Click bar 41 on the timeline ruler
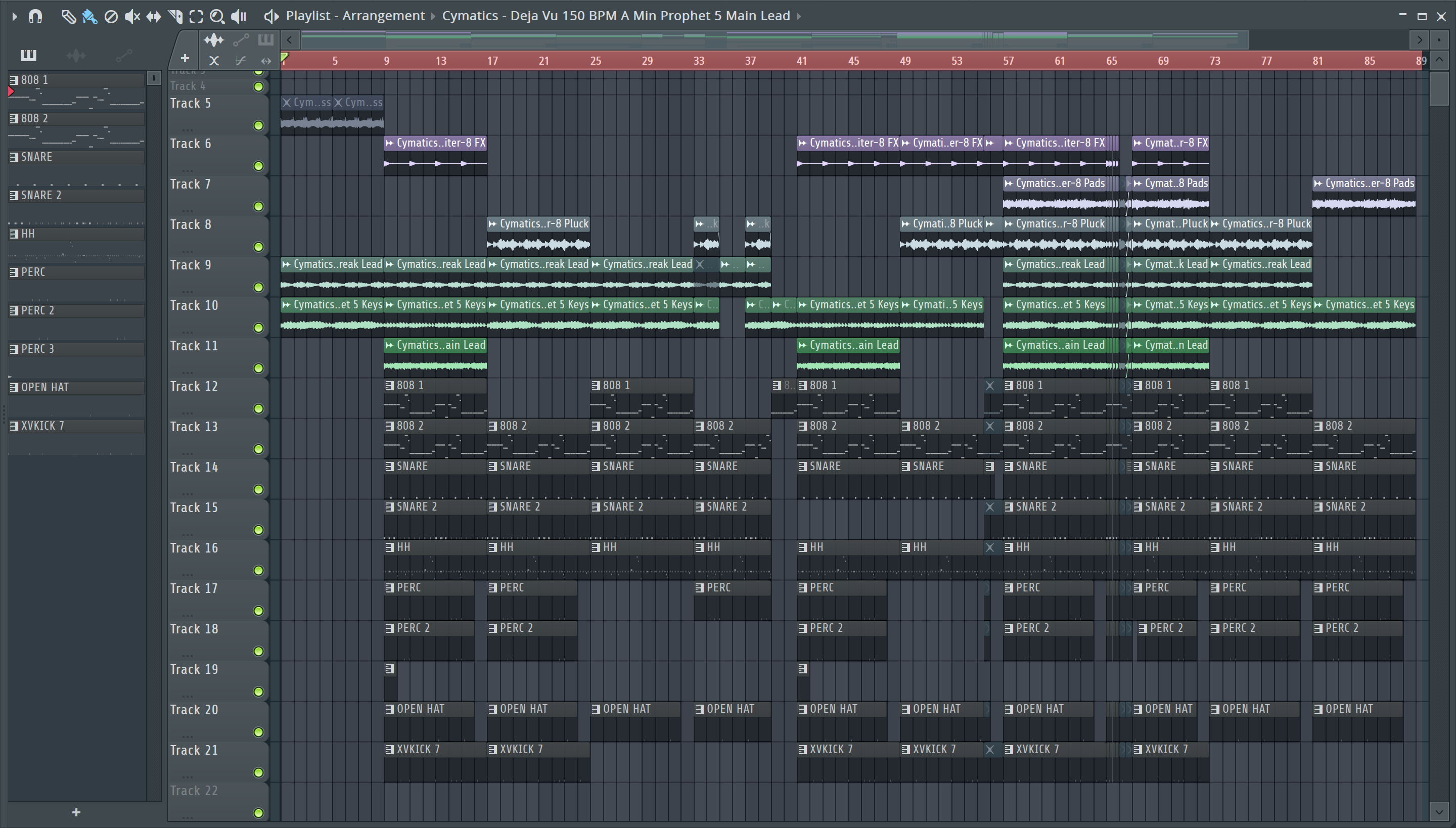The height and width of the screenshot is (828, 1456). pos(801,61)
